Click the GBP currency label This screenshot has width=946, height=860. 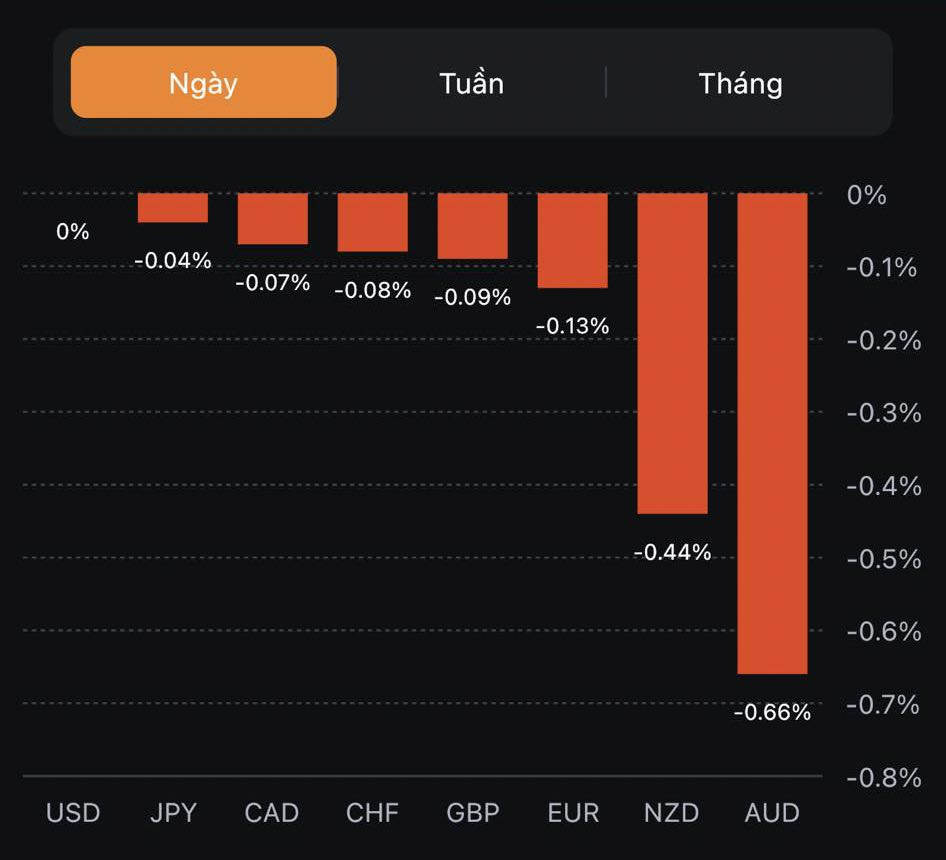pyautogui.click(x=472, y=812)
